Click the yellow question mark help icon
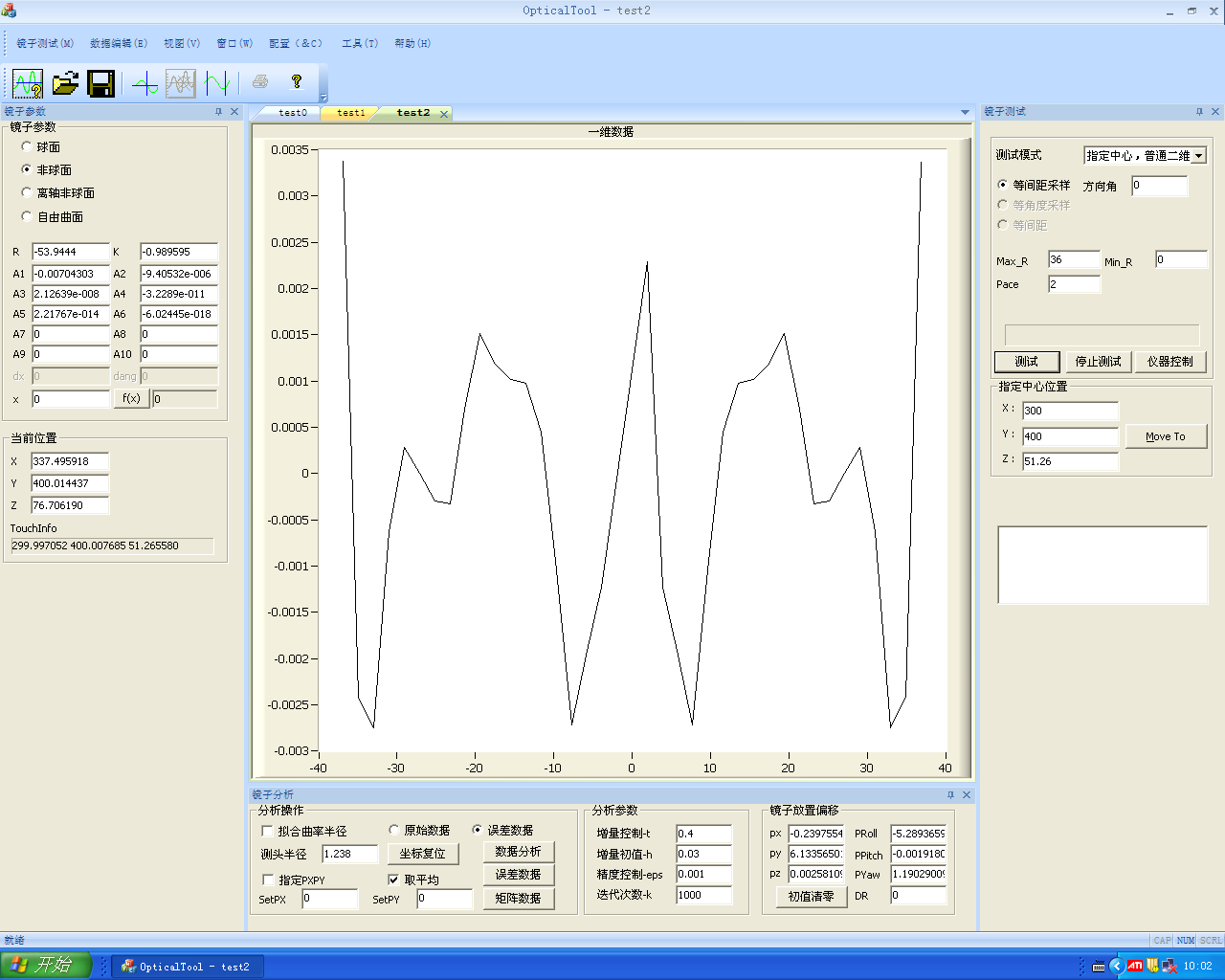Viewport: 1225px width, 980px height. coord(297,82)
